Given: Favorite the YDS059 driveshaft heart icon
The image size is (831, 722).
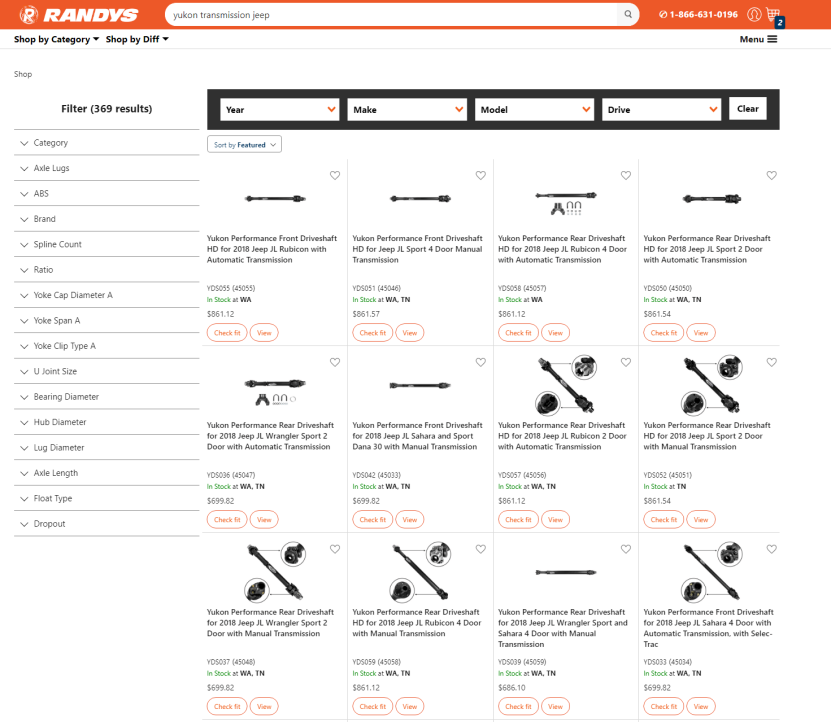Looking at the screenshot, I should coord(481,549).
